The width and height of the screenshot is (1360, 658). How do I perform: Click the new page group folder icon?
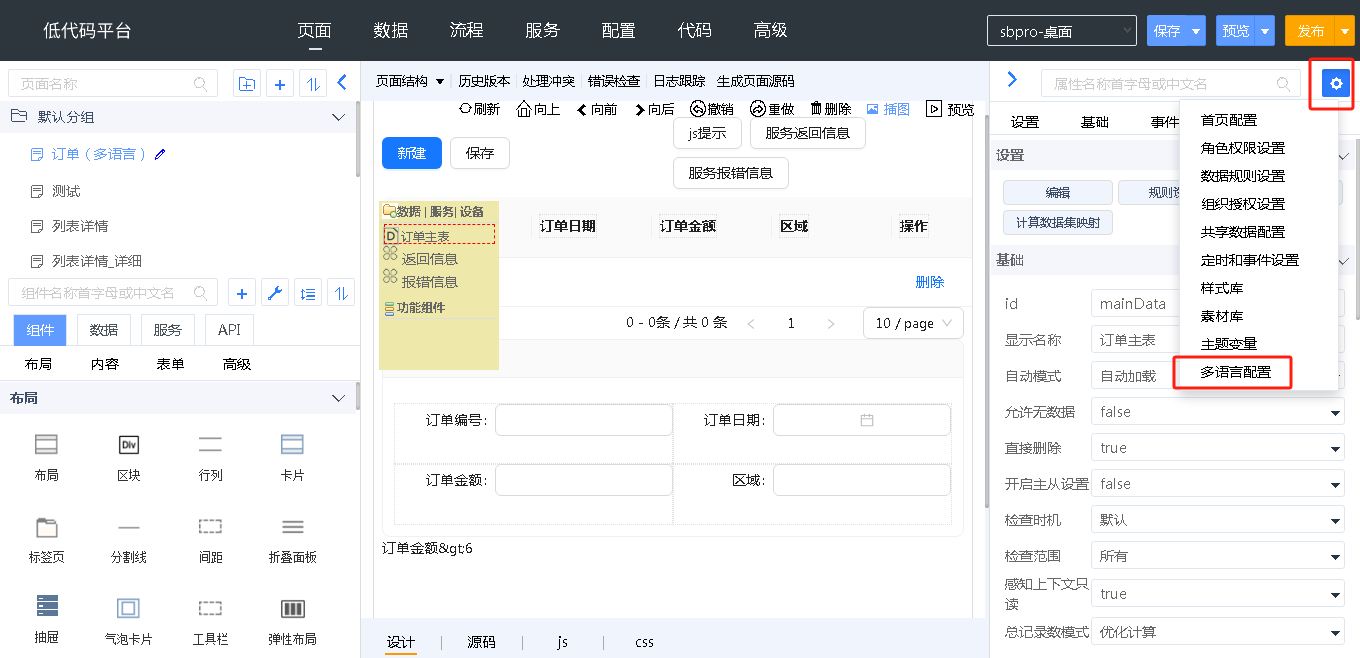point(246,84)
